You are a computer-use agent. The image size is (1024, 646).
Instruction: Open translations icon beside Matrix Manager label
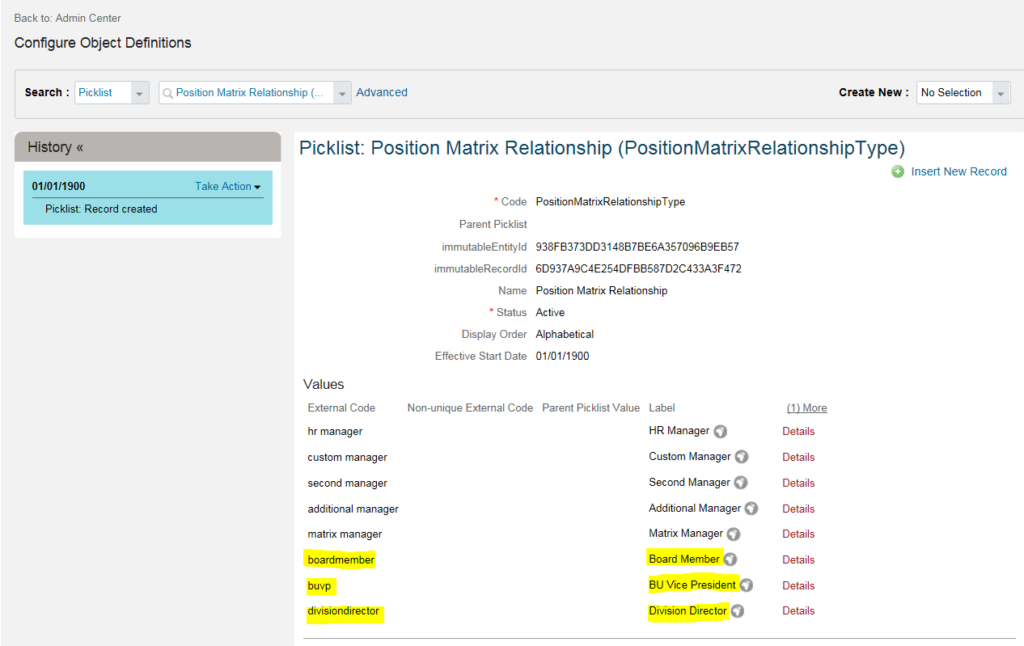coord(734,534)
